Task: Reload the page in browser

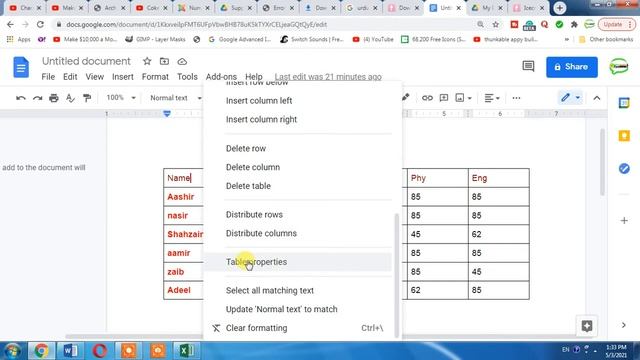Action: (x=40, y=24)
